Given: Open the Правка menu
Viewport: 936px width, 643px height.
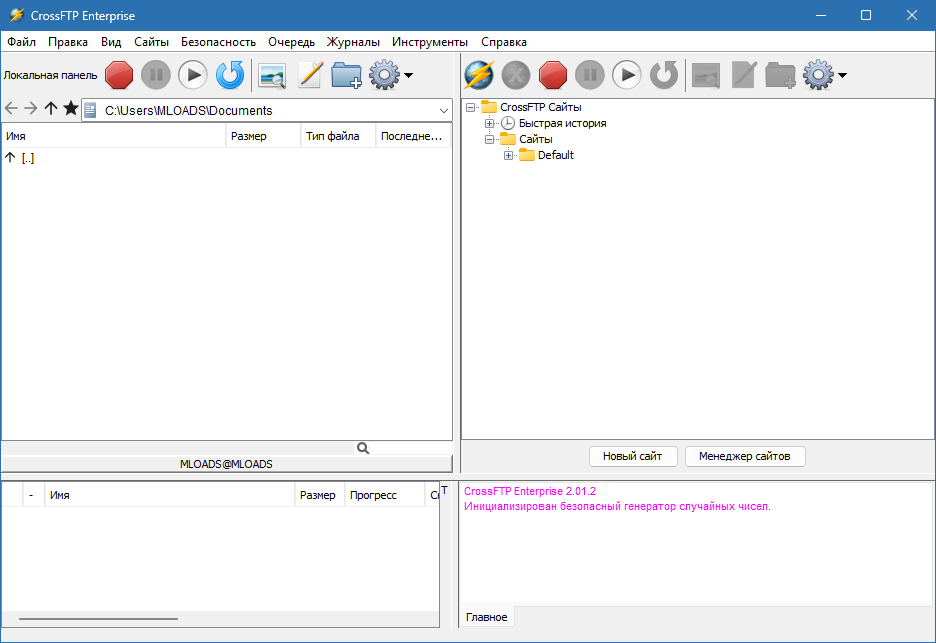Looking at the screenshot, I should [68, 42].
